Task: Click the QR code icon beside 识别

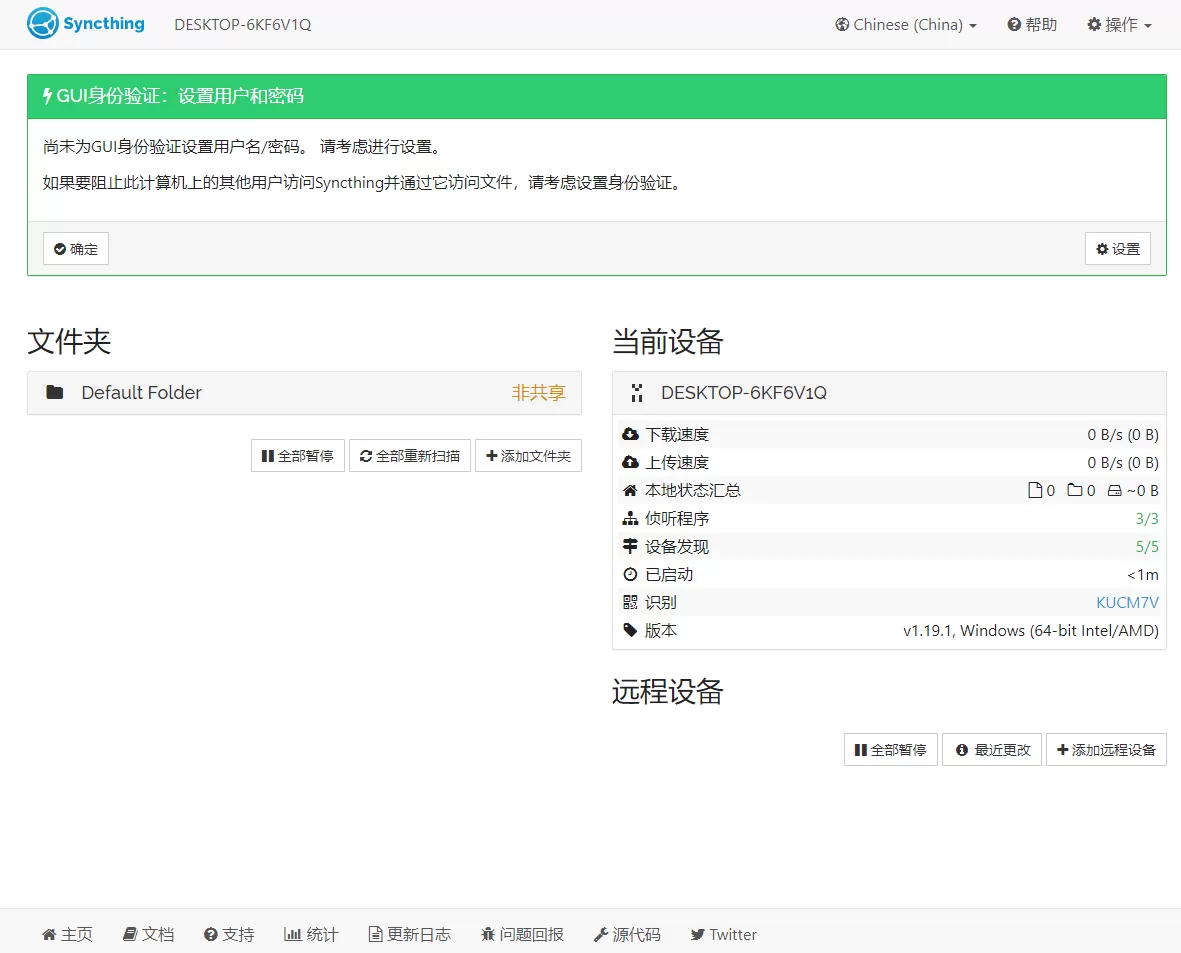Action: tap(630, 602)
